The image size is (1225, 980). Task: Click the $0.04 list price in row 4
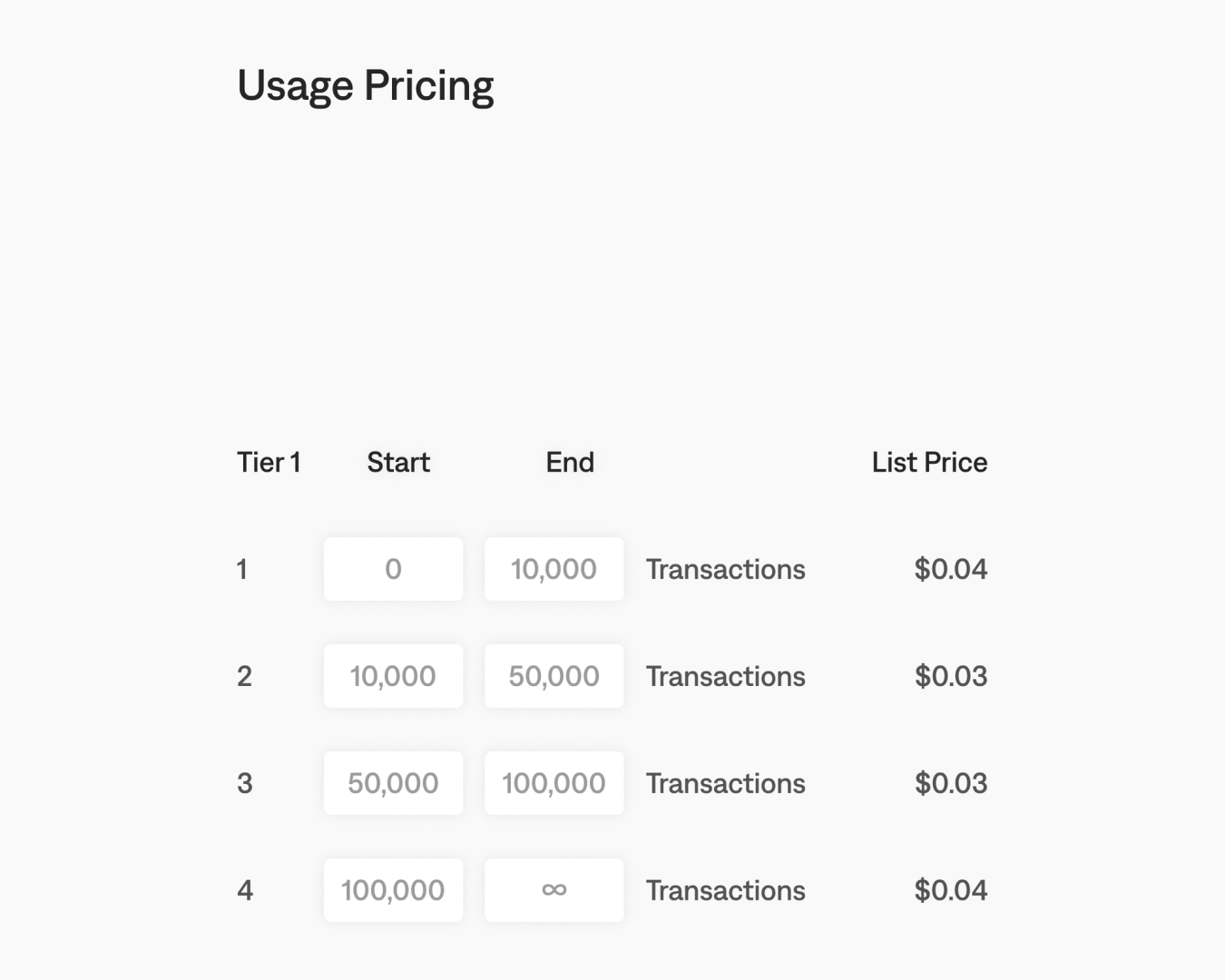(950, 890)
